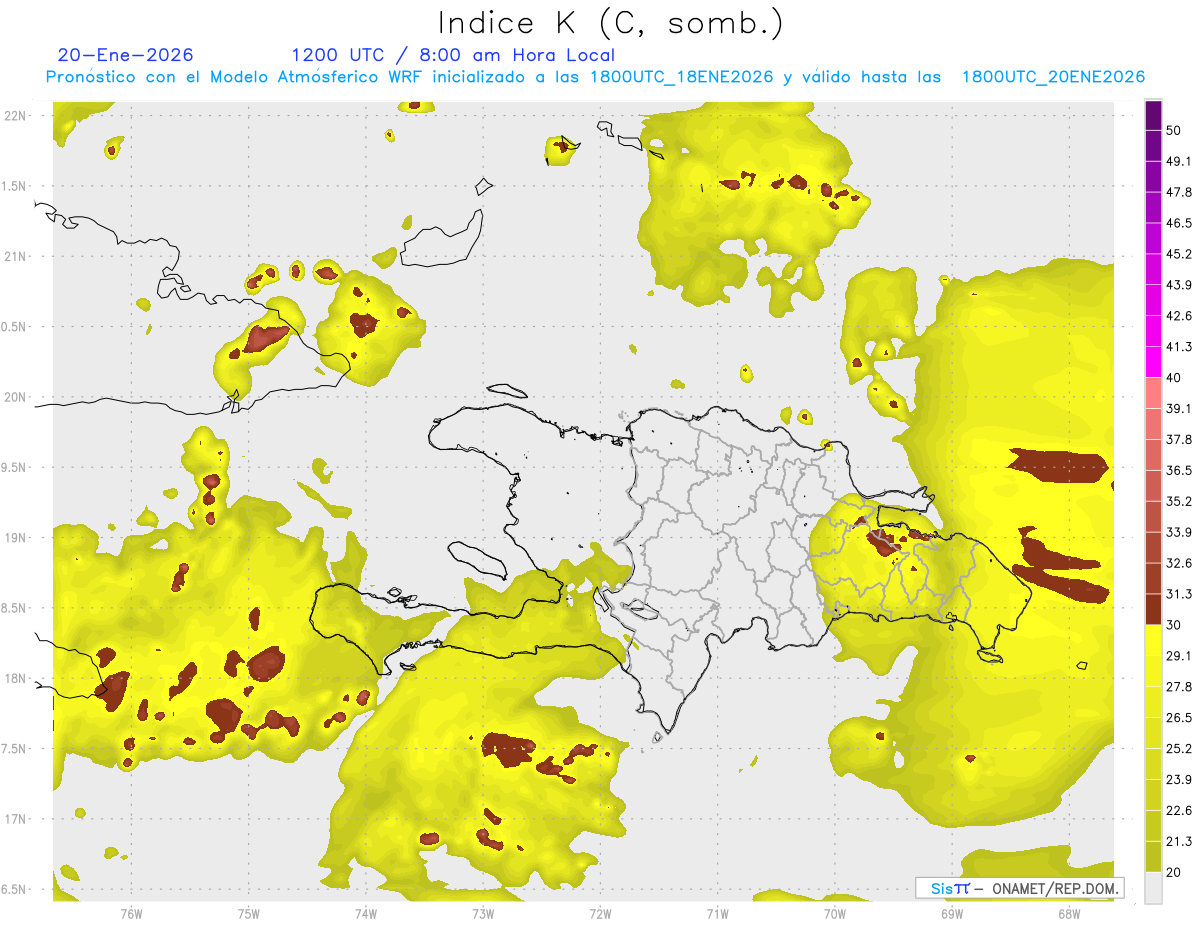
Task: Click latitude axis label '22N'
Action: coord(16,116)
